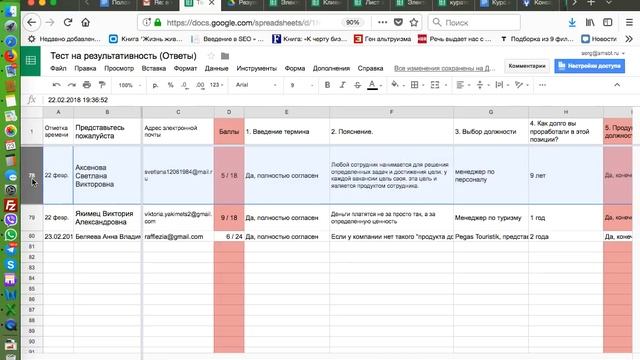
Task: Click the Поиск search field
Action: click(x=474, y=22)
